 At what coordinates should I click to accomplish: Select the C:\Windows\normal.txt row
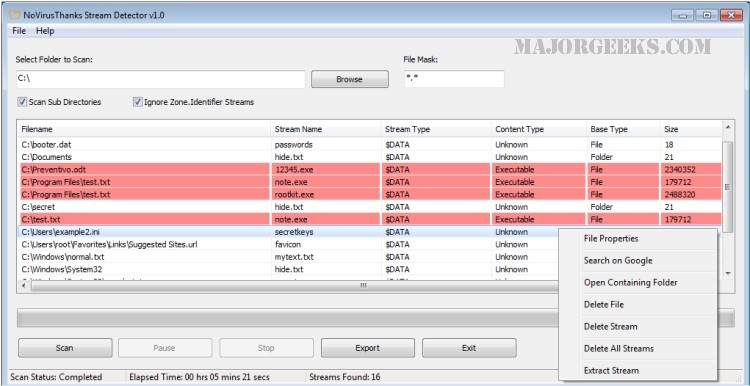[288, 257]
